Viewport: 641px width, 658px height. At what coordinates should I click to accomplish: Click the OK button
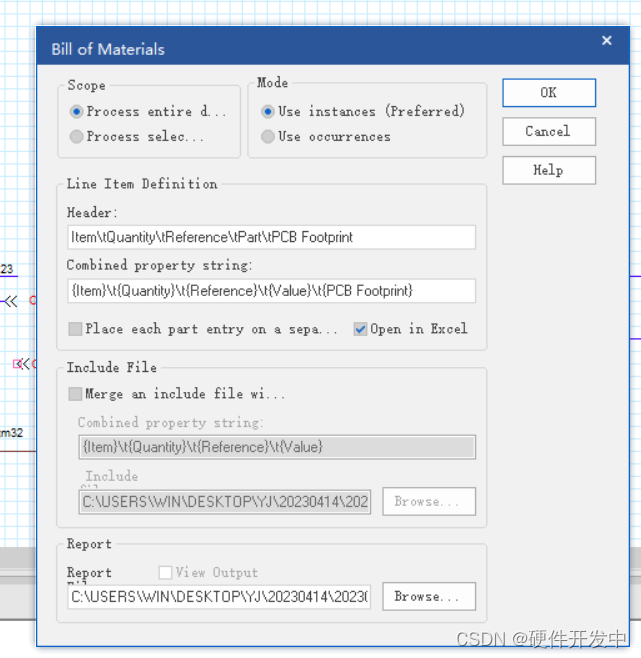click(x=548, y=93)
